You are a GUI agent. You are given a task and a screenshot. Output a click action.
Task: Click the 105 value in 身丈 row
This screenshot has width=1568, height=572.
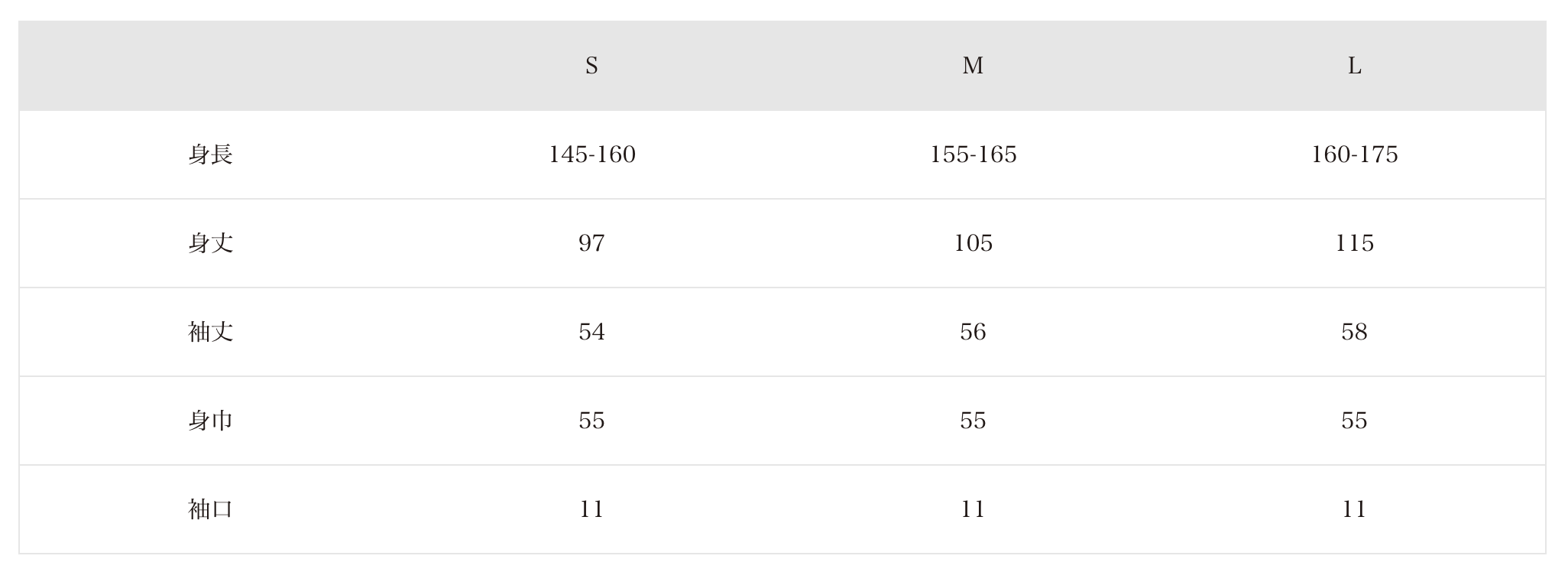[x=973, y=244]
